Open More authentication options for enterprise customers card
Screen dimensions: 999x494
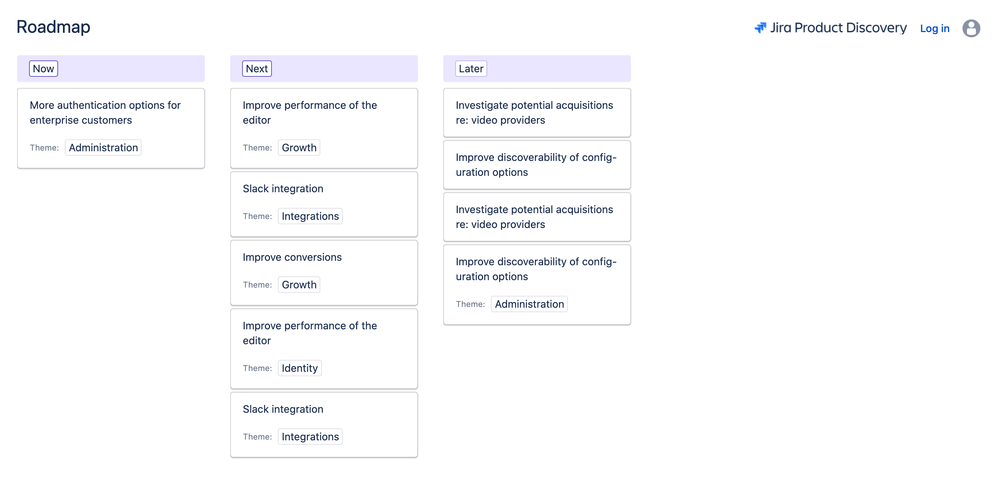pyautogui.click(x=111, y=128)
